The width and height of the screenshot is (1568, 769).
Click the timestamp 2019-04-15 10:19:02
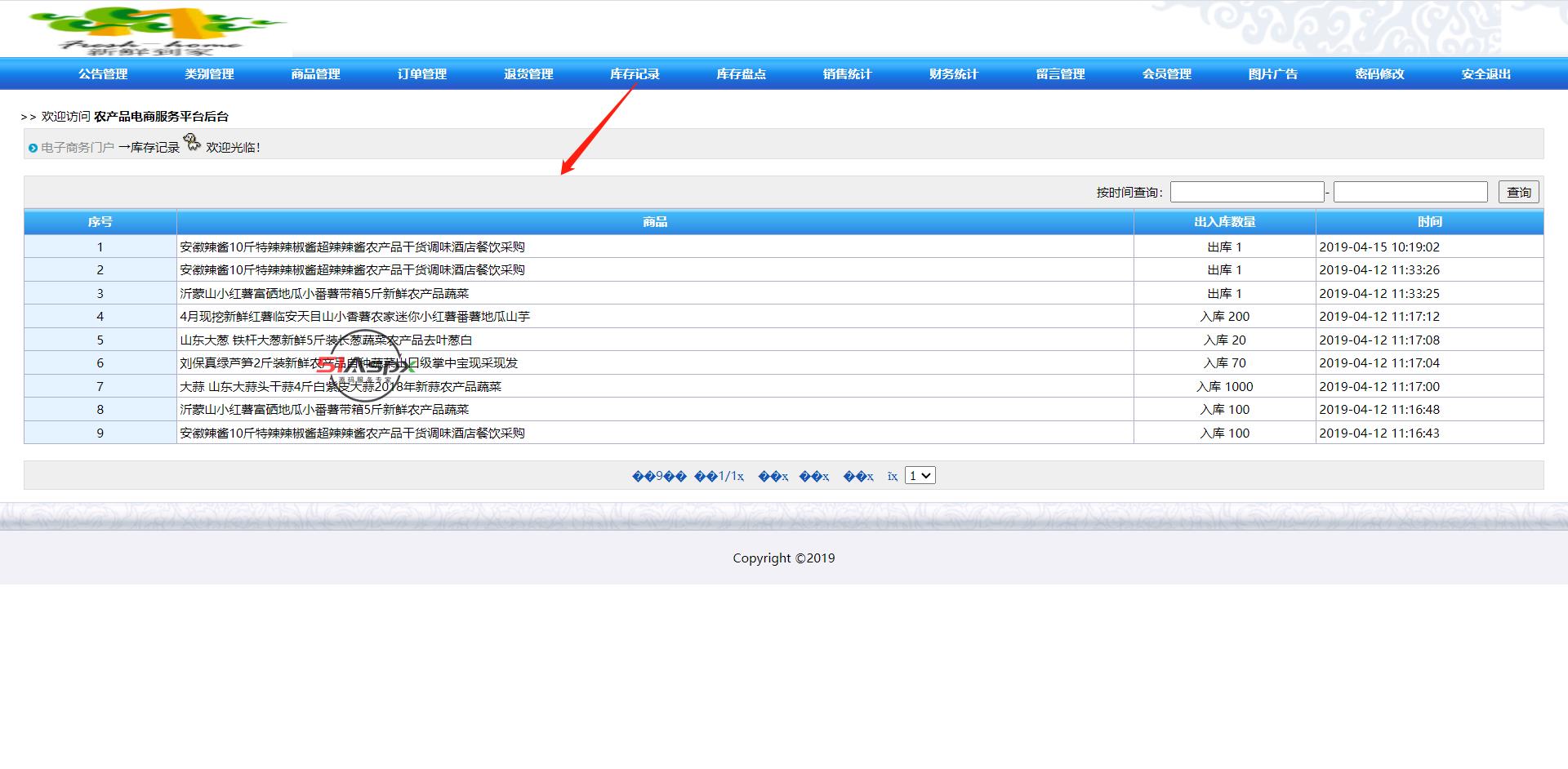pyautogui.click(x=1379, y=247)
